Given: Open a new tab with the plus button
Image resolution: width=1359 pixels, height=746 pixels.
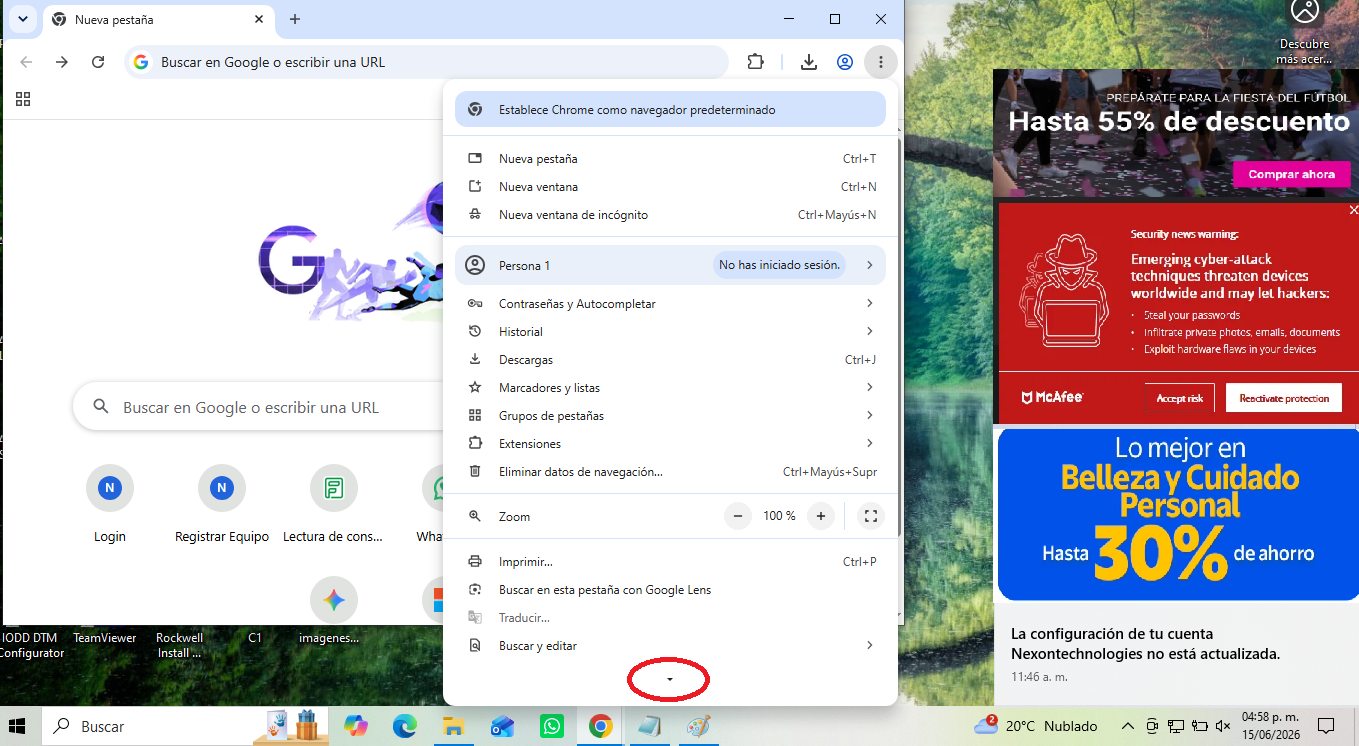Looking at the screenshot, I should tap(295, 19).
